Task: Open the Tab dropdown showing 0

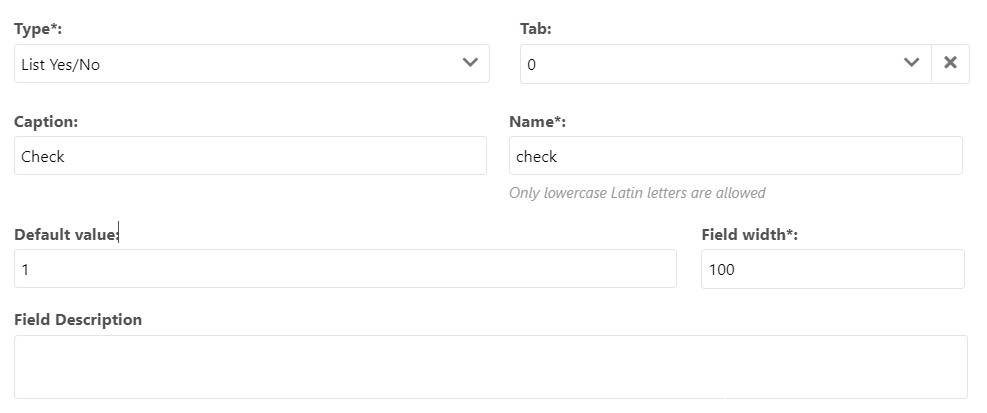Action: [x=726, y=64]
